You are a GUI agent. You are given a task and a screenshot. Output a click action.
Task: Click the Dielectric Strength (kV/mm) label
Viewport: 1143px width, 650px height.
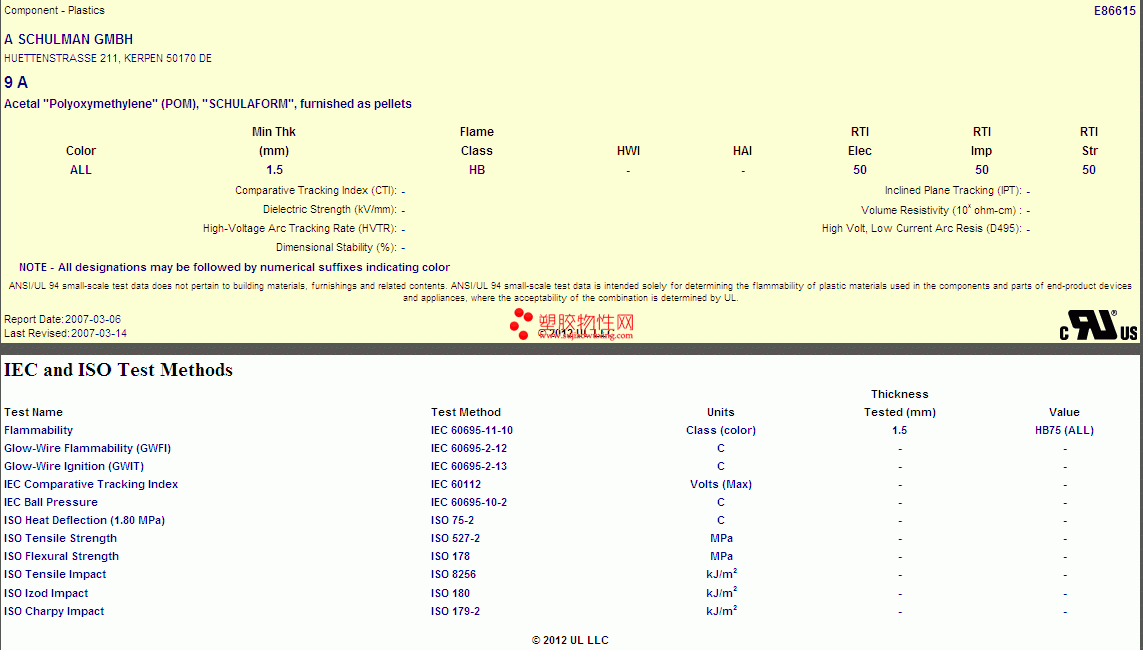(x=329, y=209)
